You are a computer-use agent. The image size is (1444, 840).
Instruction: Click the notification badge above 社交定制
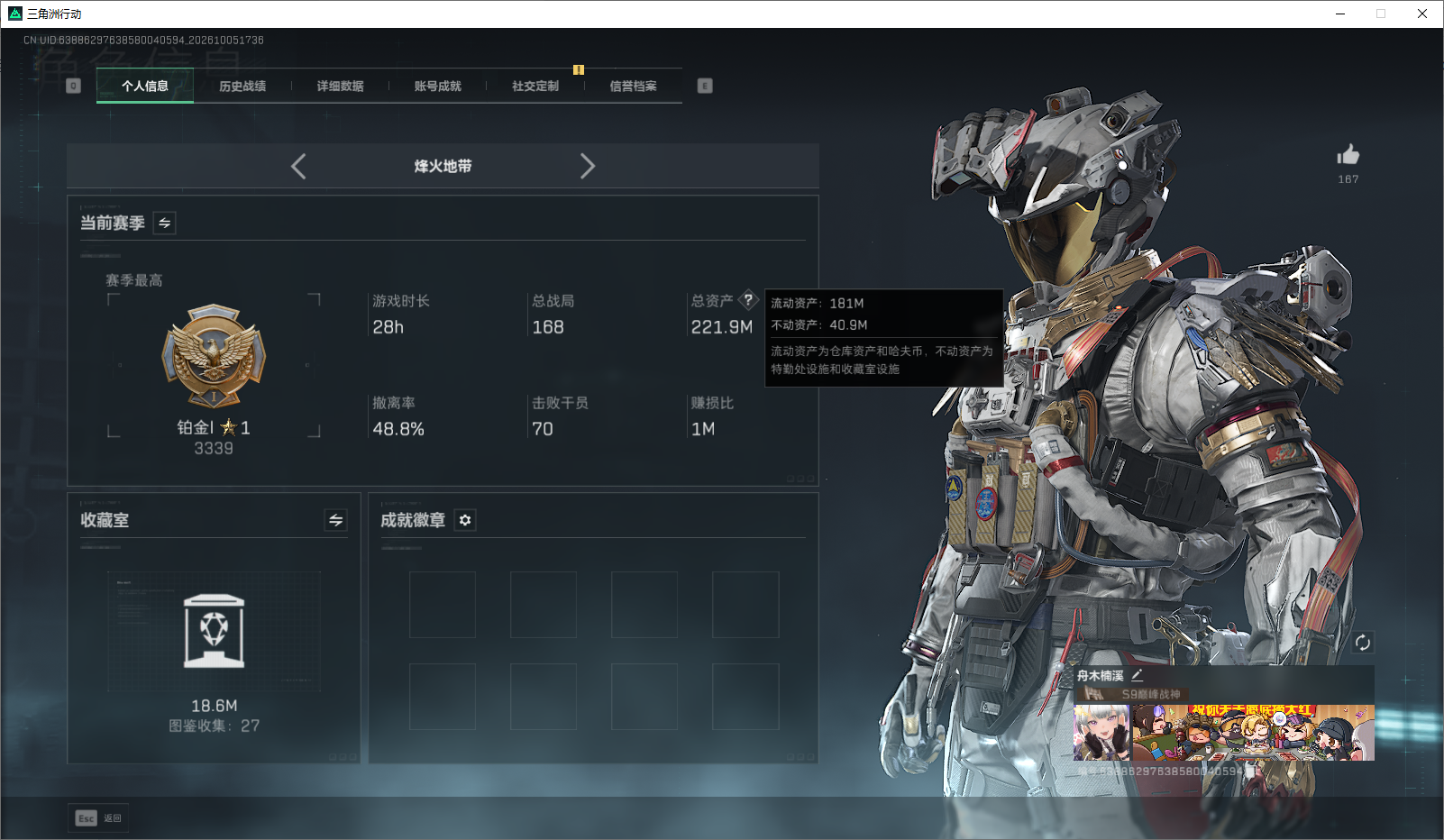[x=579, y=69]
